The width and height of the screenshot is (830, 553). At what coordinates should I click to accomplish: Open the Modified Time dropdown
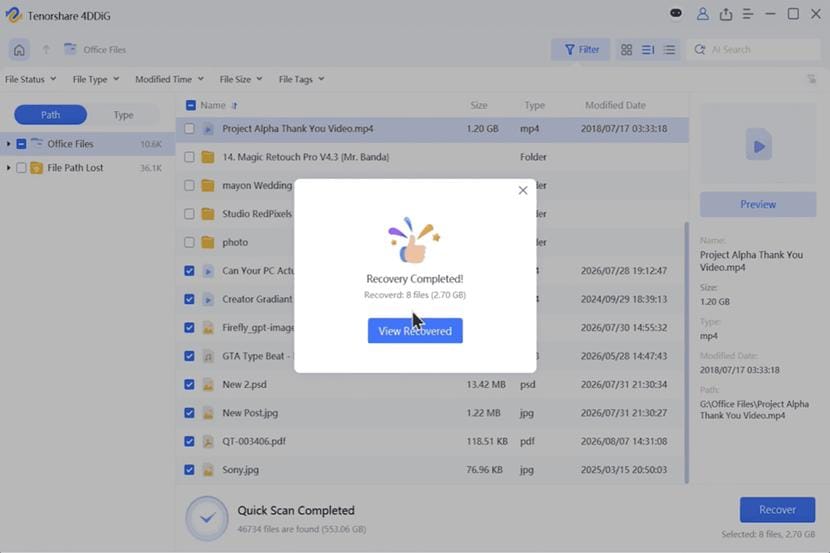[169, 79]
